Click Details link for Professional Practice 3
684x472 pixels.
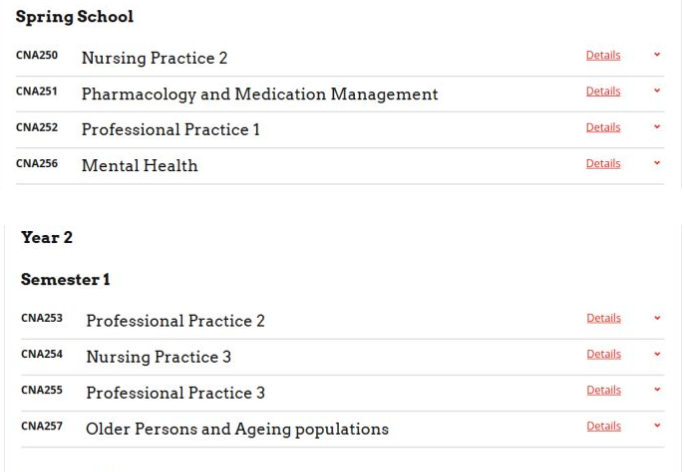(603, 391)
